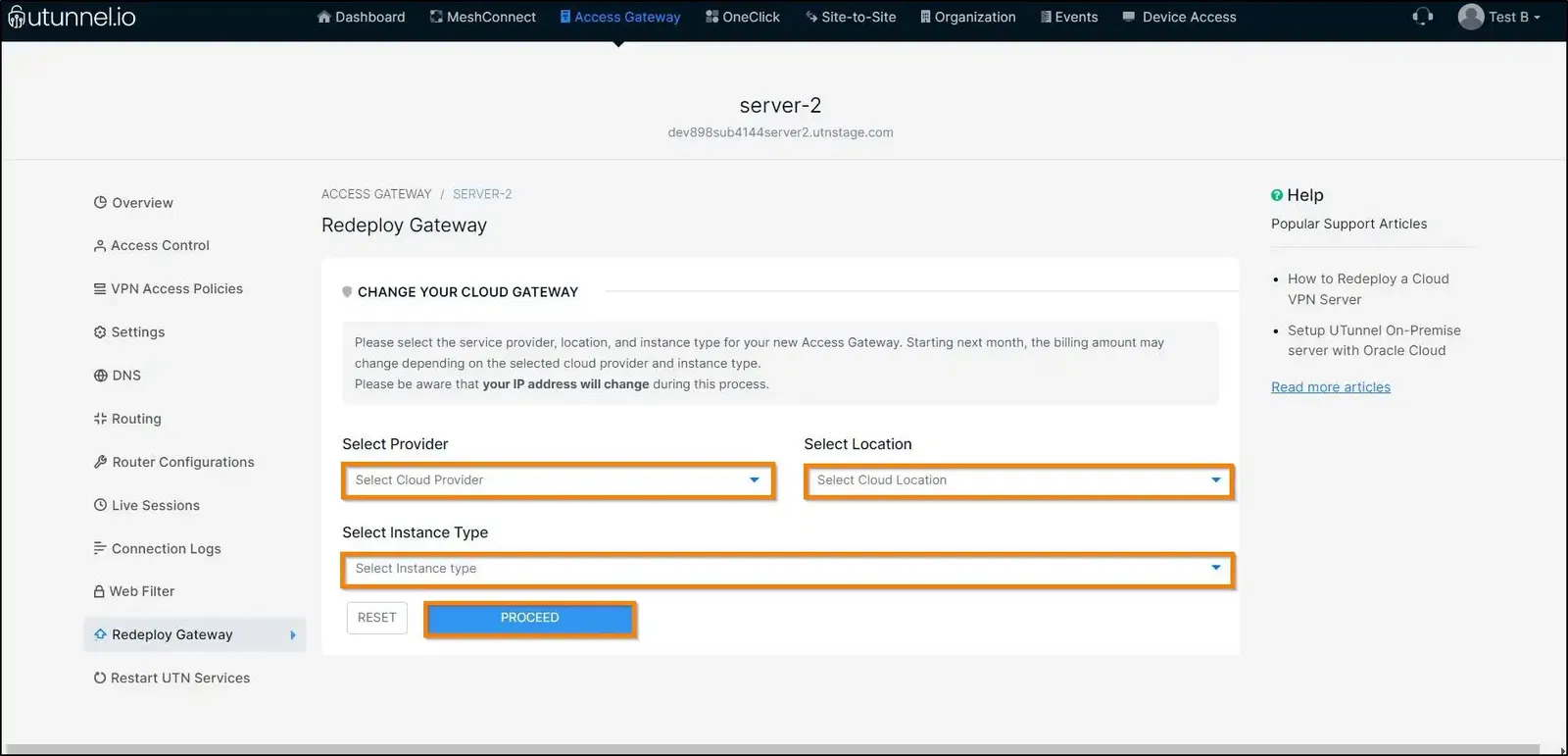Click the Web Filter lock icon

(x=99, y=591)
